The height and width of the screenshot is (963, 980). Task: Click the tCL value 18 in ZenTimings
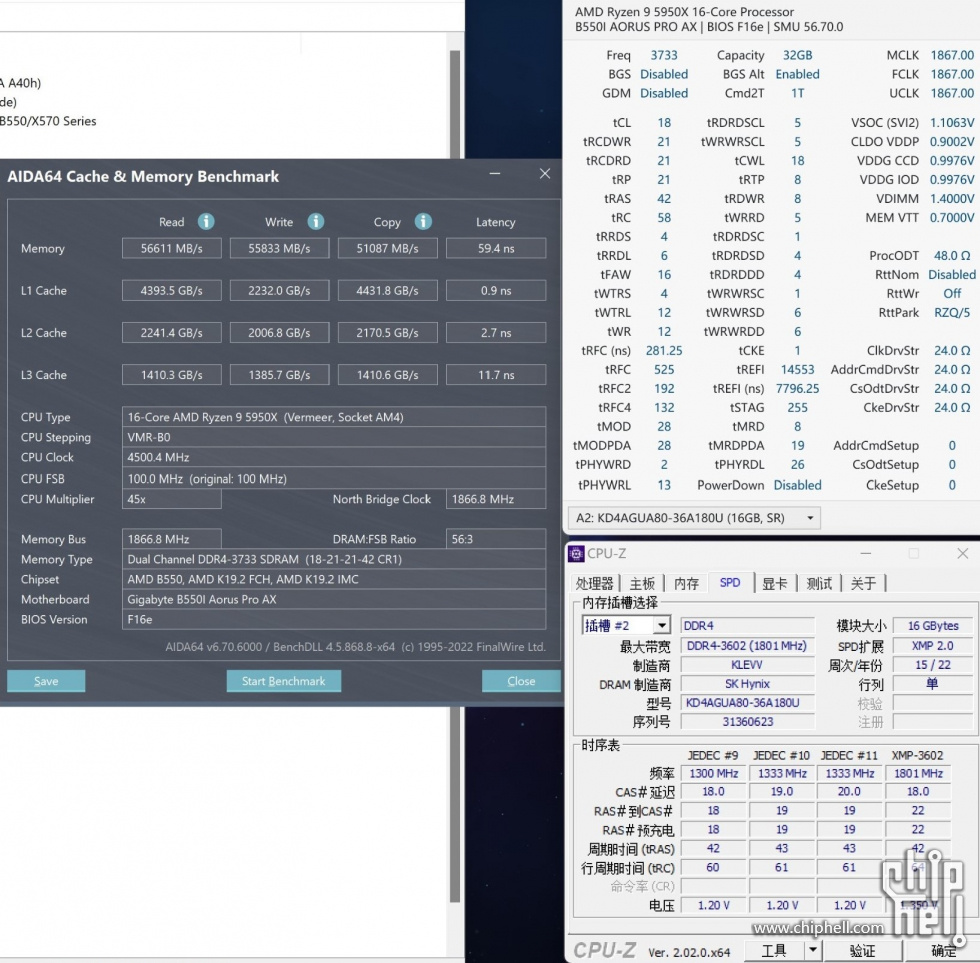664,123
